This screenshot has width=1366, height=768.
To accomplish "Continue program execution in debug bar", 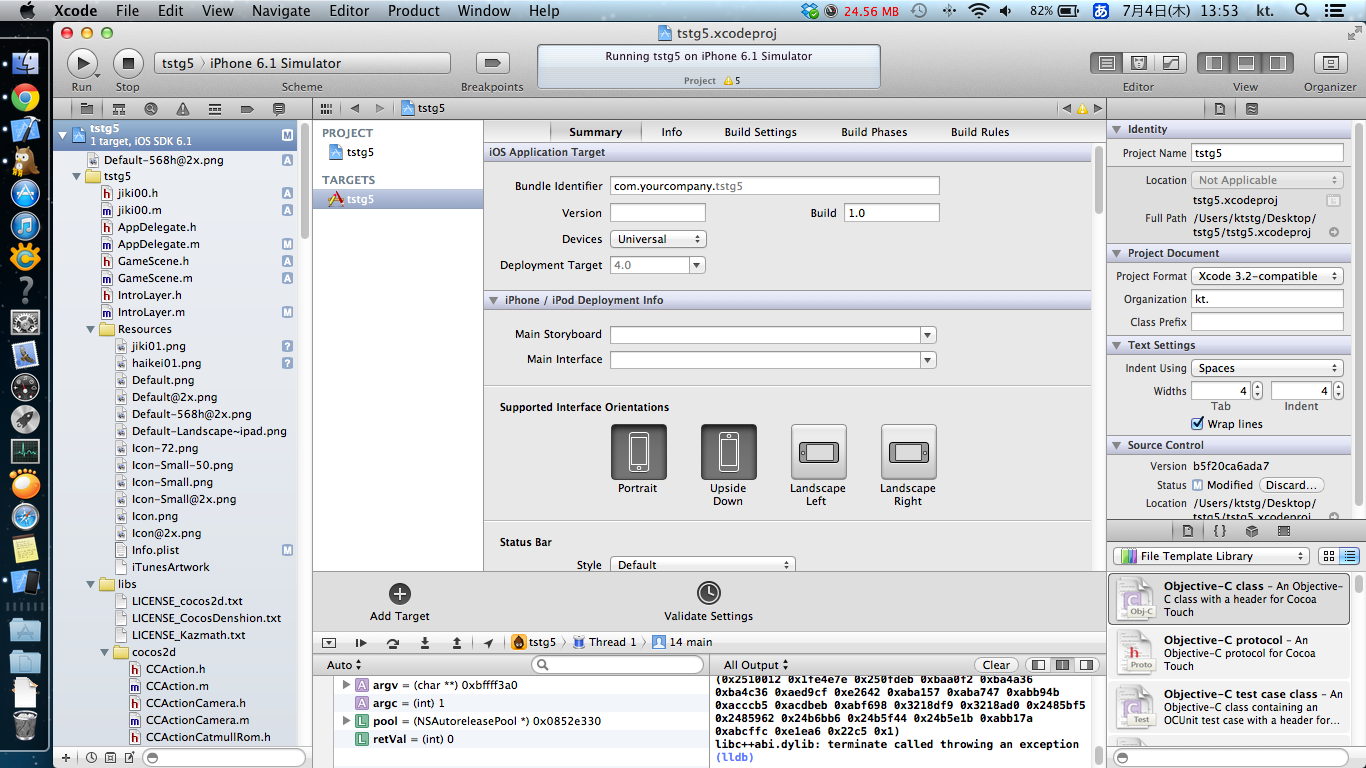I will [361, 643].
